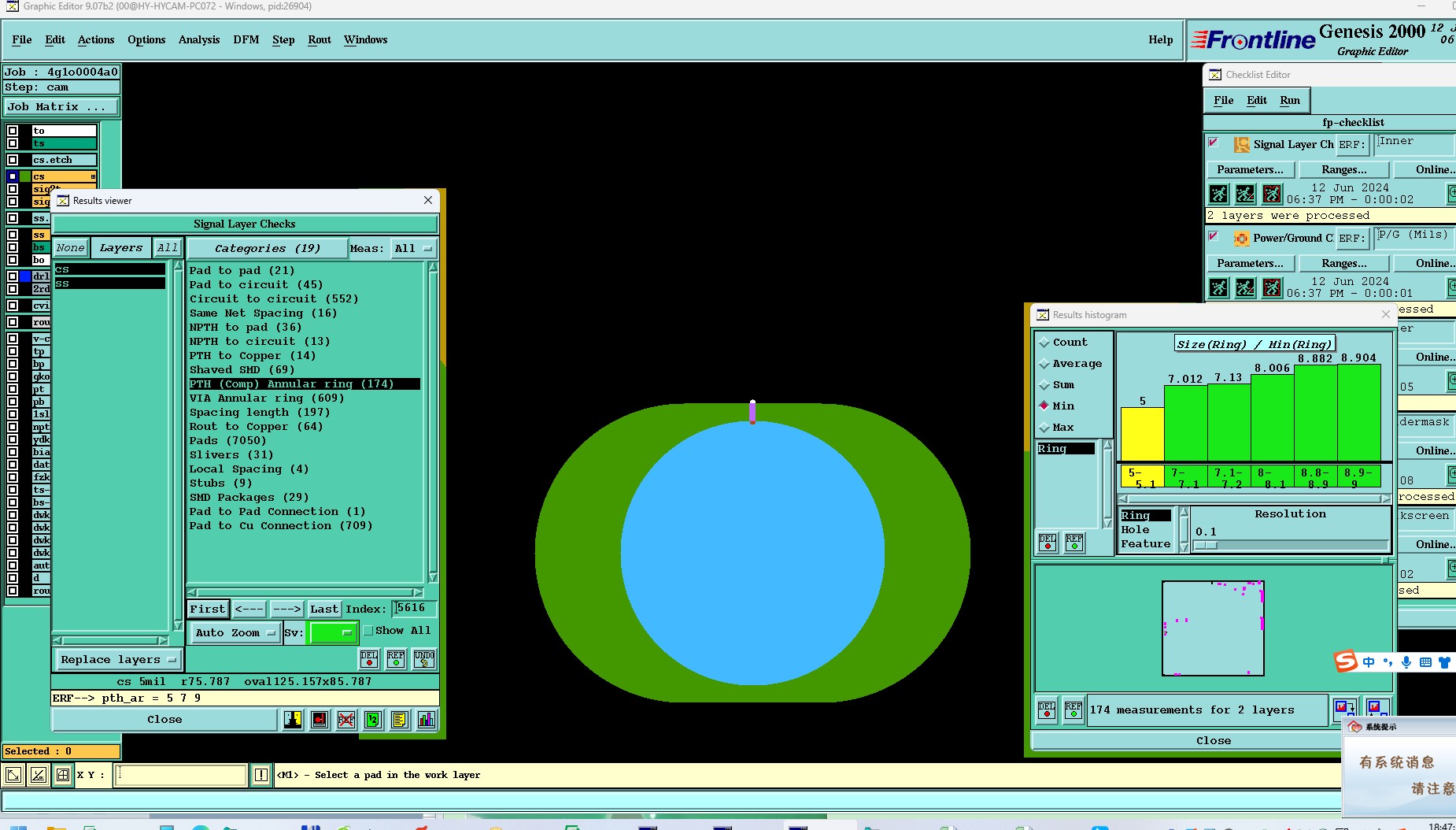This screenshot has width=1456, height=830.
Task: Click the histogram horizontal scrollbar
Action: click(1255, 498)
